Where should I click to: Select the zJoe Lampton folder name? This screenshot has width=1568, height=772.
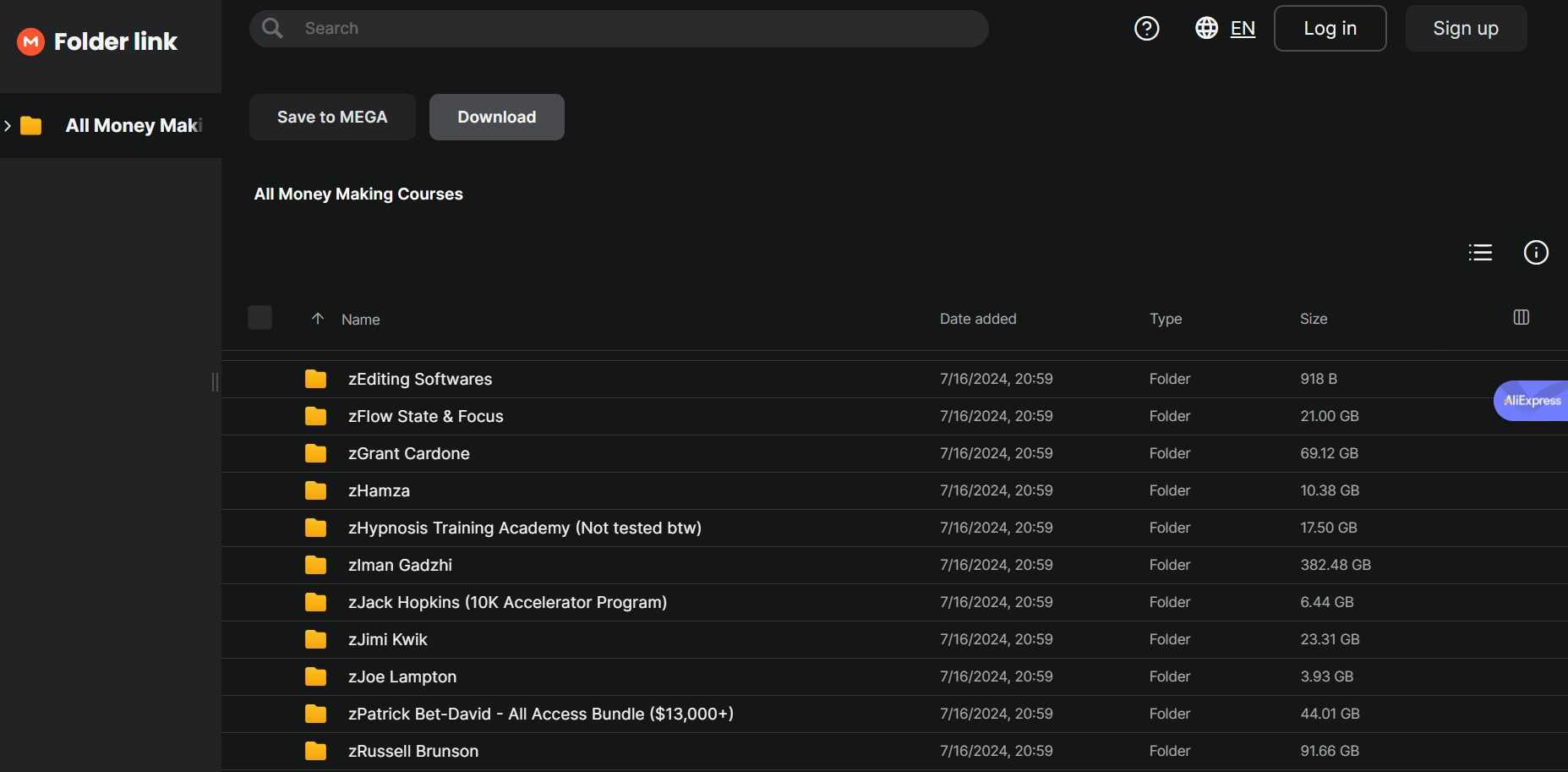(x=402, y=676)
